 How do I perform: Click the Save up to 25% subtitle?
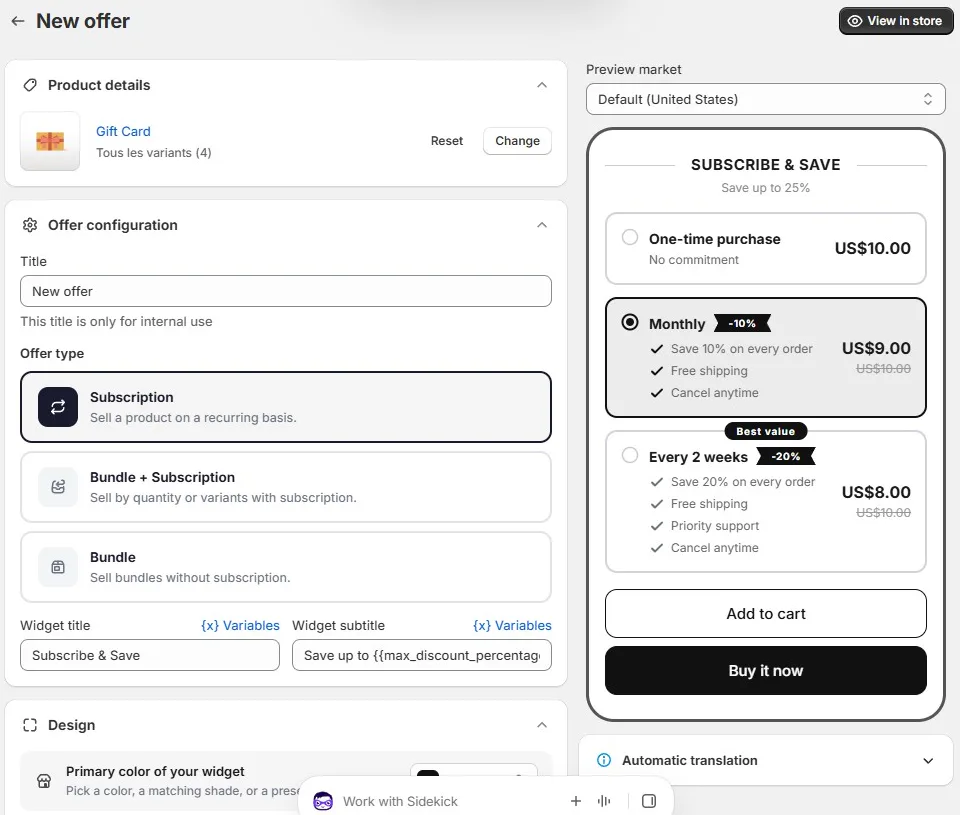(765, 188)
